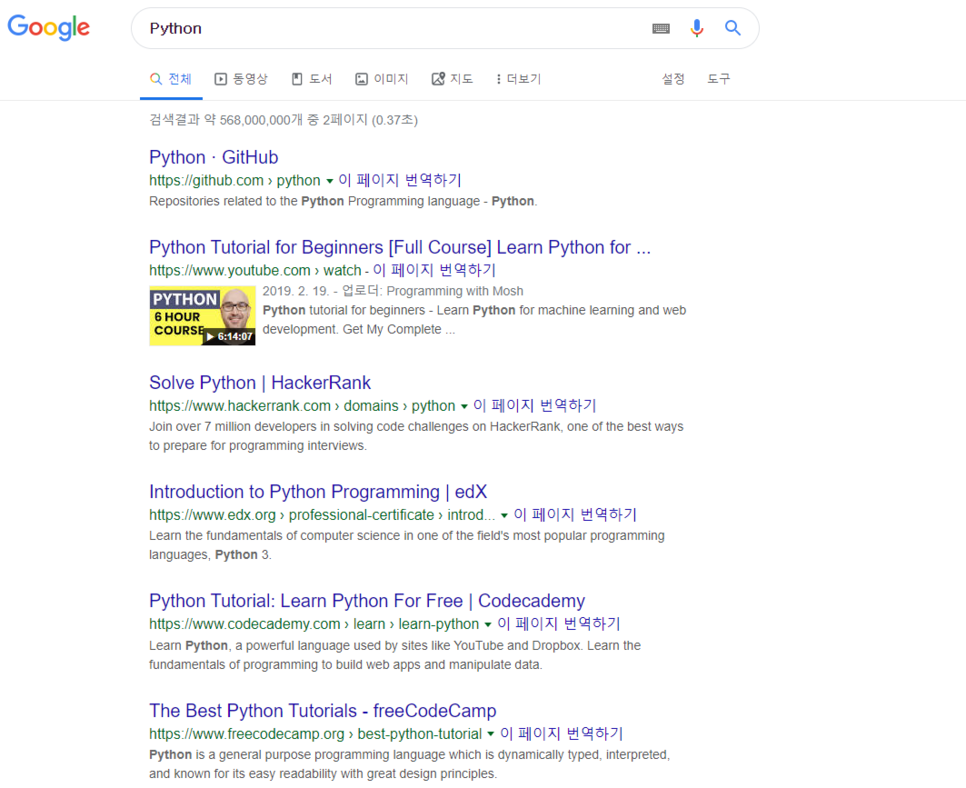Translate the YouTube result page

[x=434, y=270]
